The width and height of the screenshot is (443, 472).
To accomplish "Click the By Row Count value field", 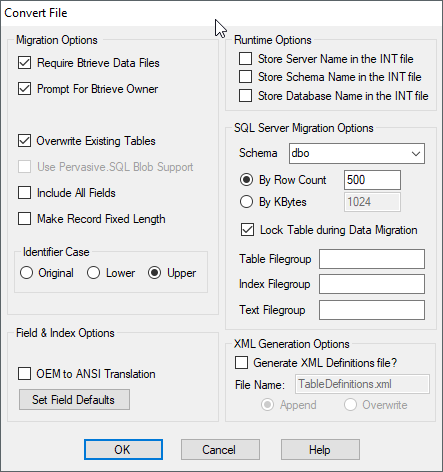I will 372,180.
